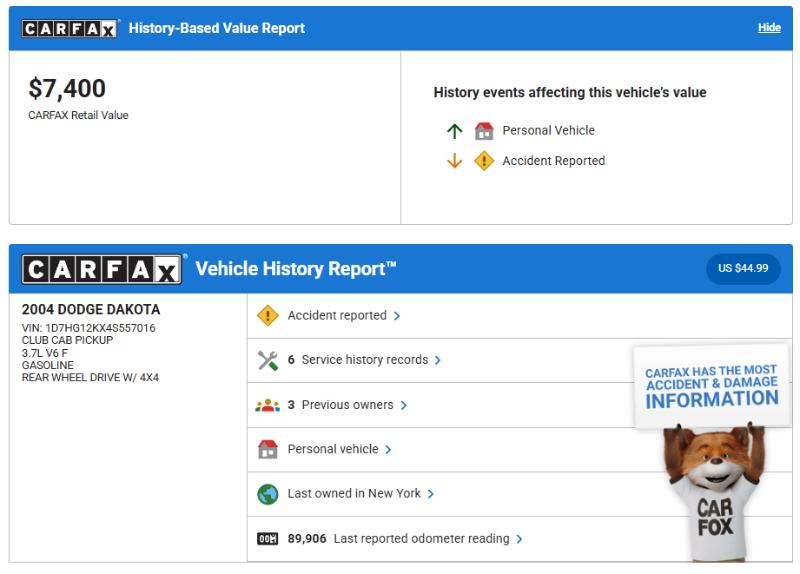The height and width of the screenshot is (574, 800).
Task: Open the Personal vehicle row link
Action: tap(333, 450)
